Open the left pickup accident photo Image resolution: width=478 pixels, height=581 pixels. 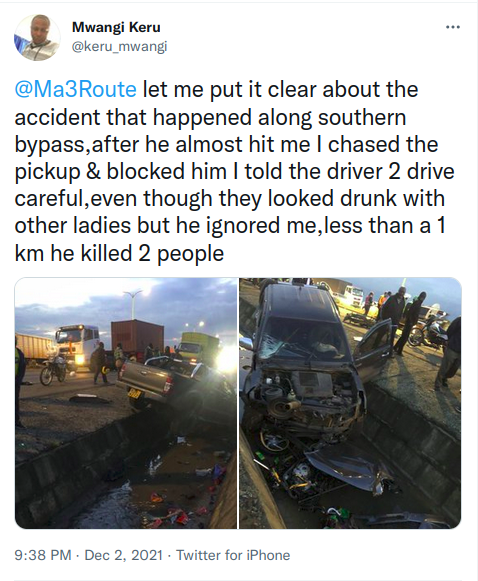click(x=126, y=403)
